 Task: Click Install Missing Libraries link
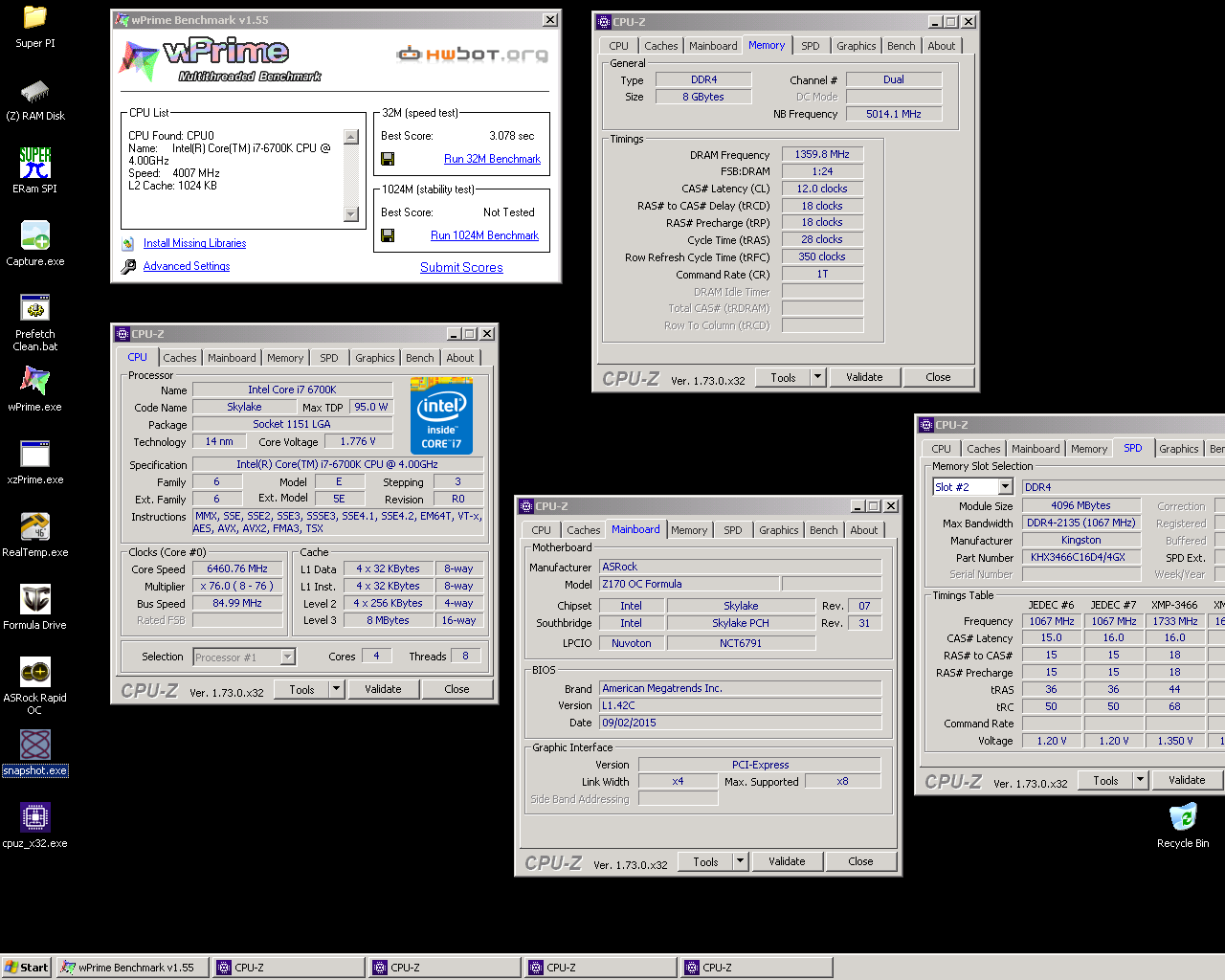point(194,243)
